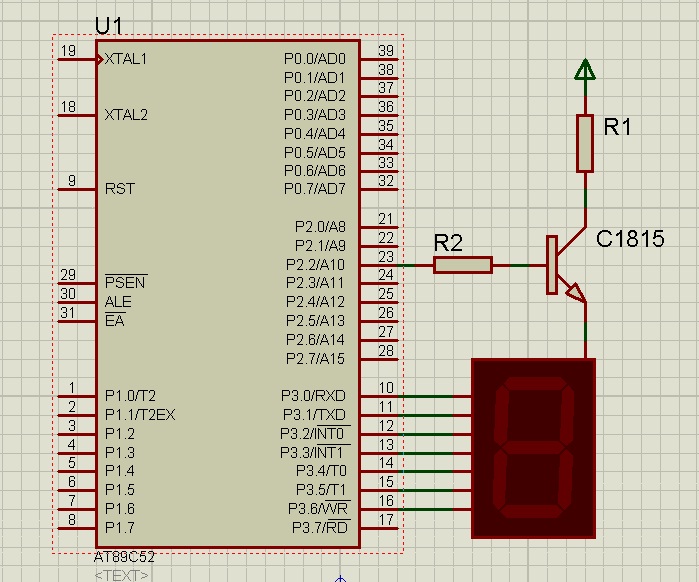Click the P3.3/INT1 pin label

(x=315, y=452)
